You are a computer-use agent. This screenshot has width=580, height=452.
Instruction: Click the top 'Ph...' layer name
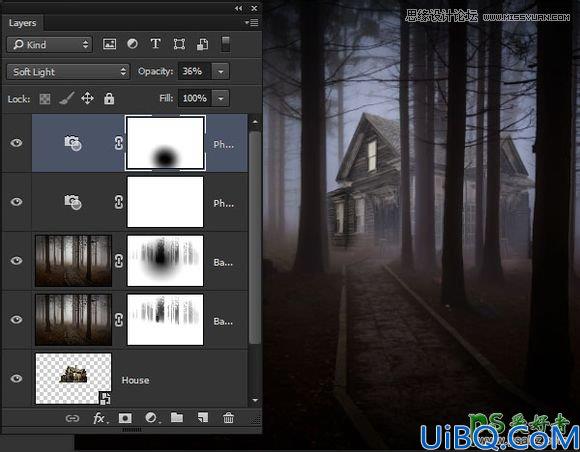click(x=223, y=145)
